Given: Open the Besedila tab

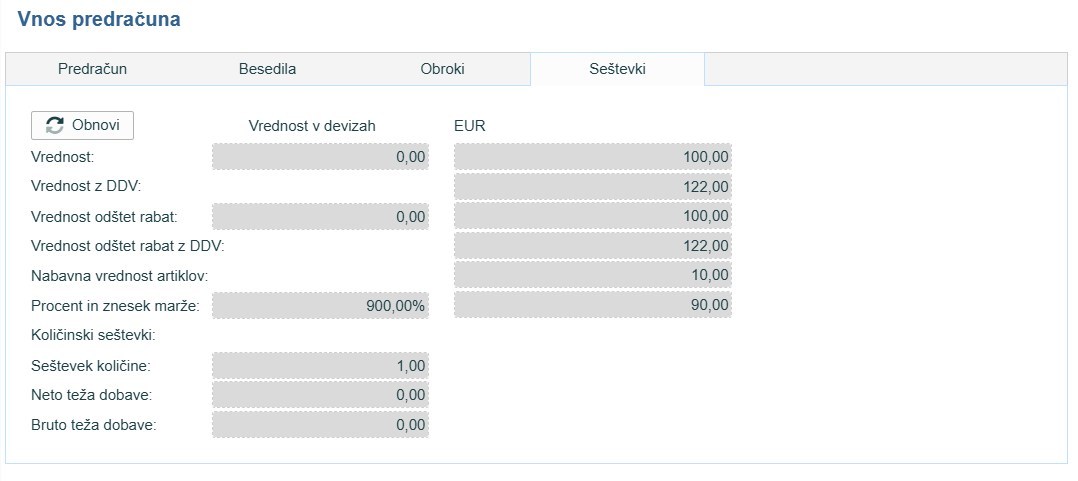Looking at the screenshot, I should (267, 69).
